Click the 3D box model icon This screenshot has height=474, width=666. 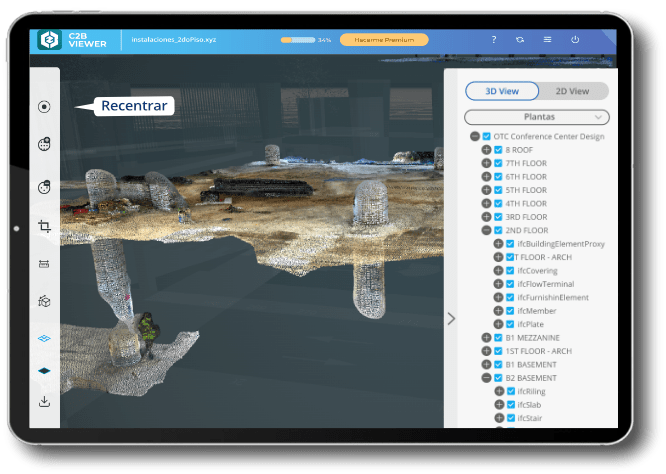pyautogui.click(x=44, y=301)
